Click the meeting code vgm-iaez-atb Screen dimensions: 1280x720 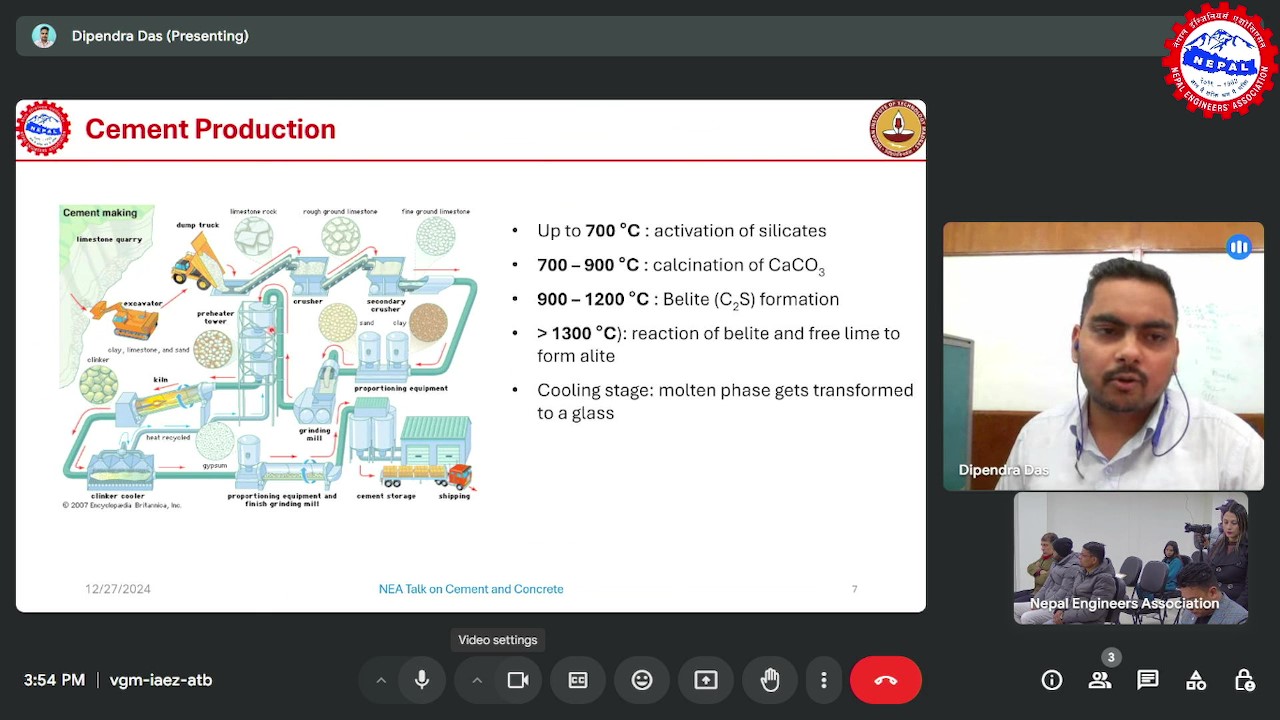[161, 680]
